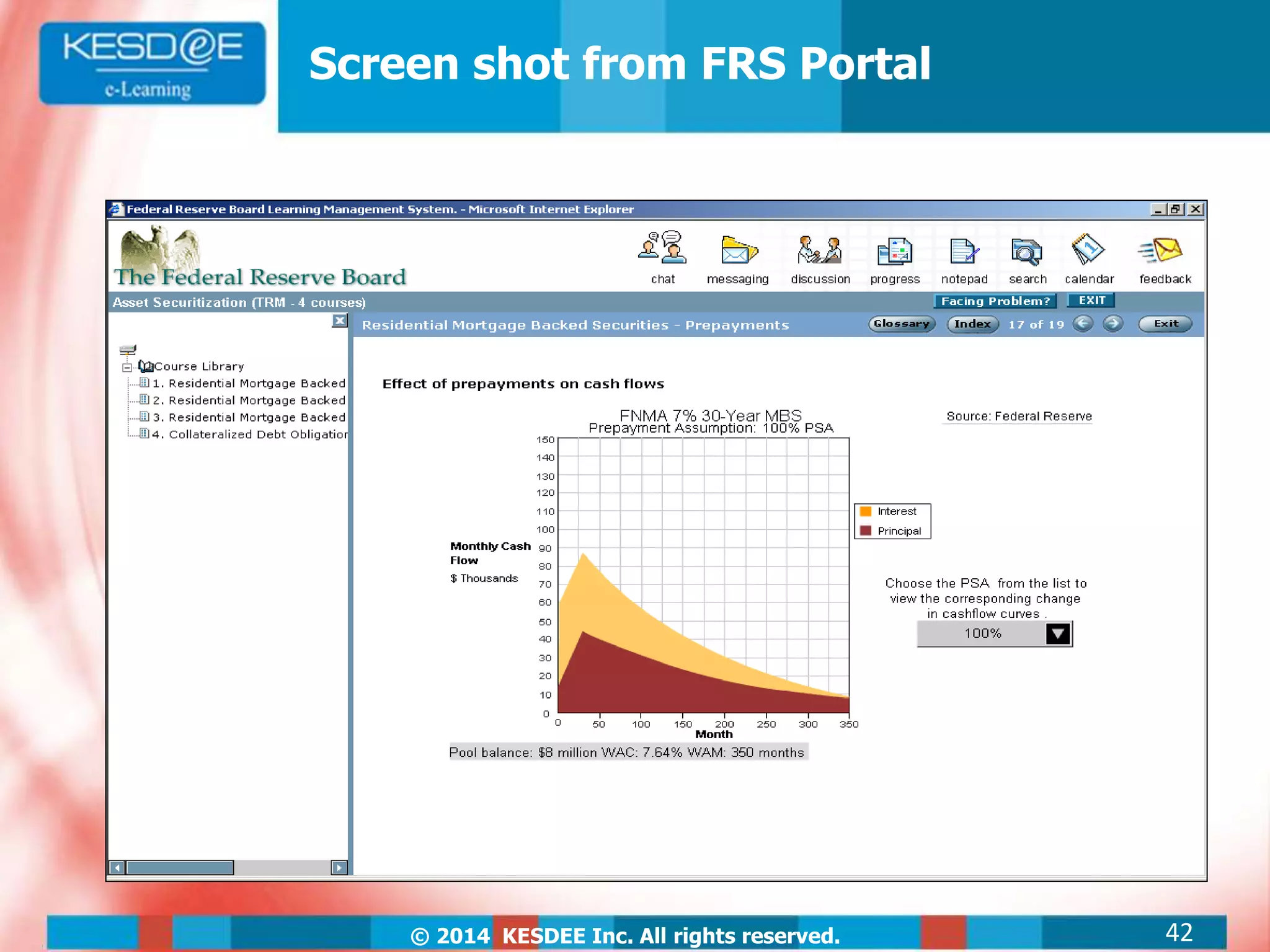Click the sidebar horizontal scrollbar thumb
The height and width of the screenshot is (952, 1270).
click(180, 867)
